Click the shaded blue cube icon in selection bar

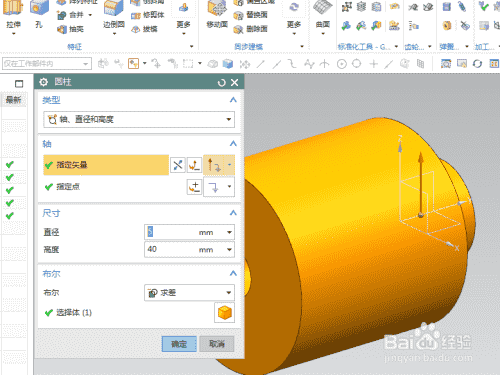pyautogui.click(x=228, y=63)
